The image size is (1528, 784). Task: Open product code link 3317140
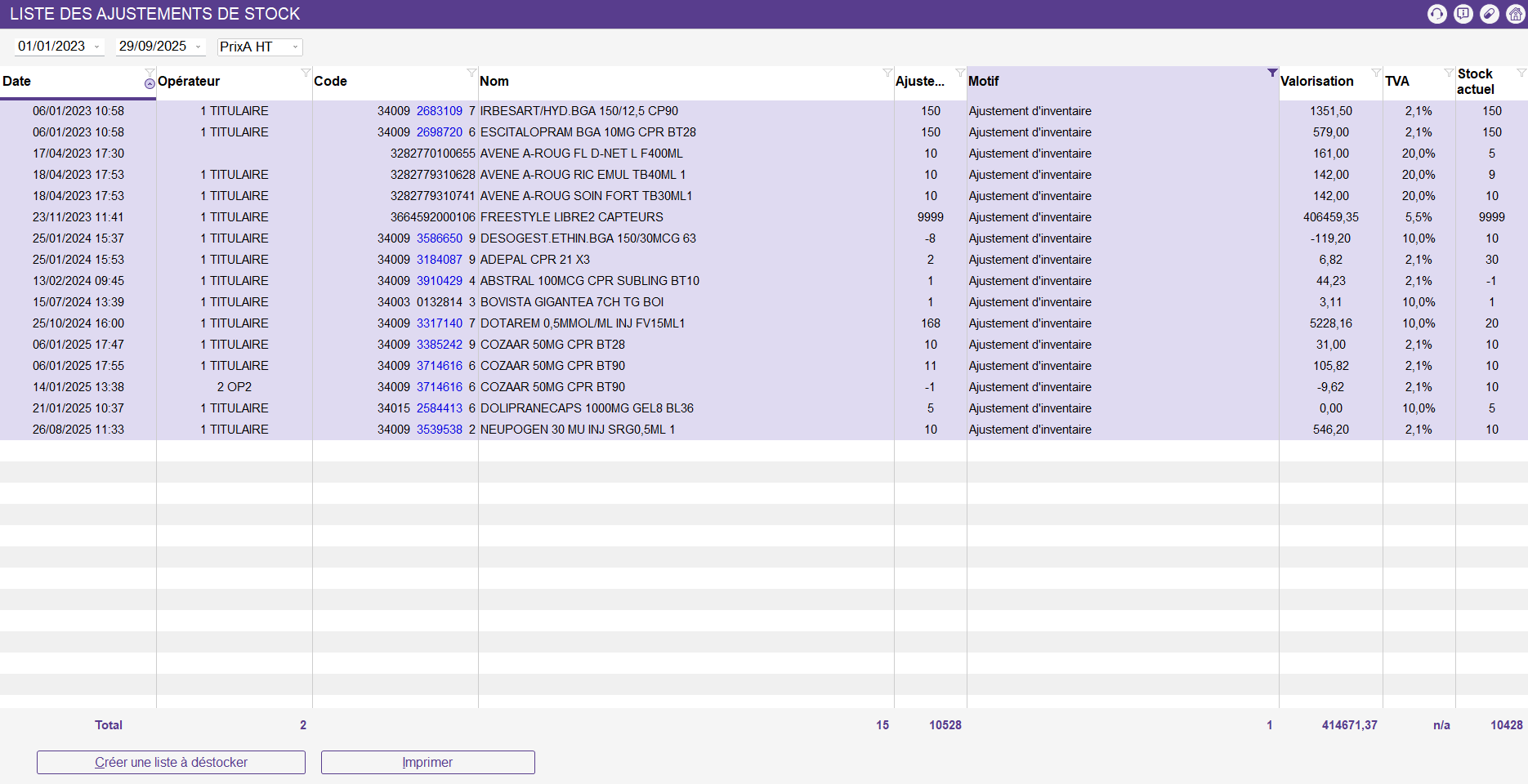(440, 323)
